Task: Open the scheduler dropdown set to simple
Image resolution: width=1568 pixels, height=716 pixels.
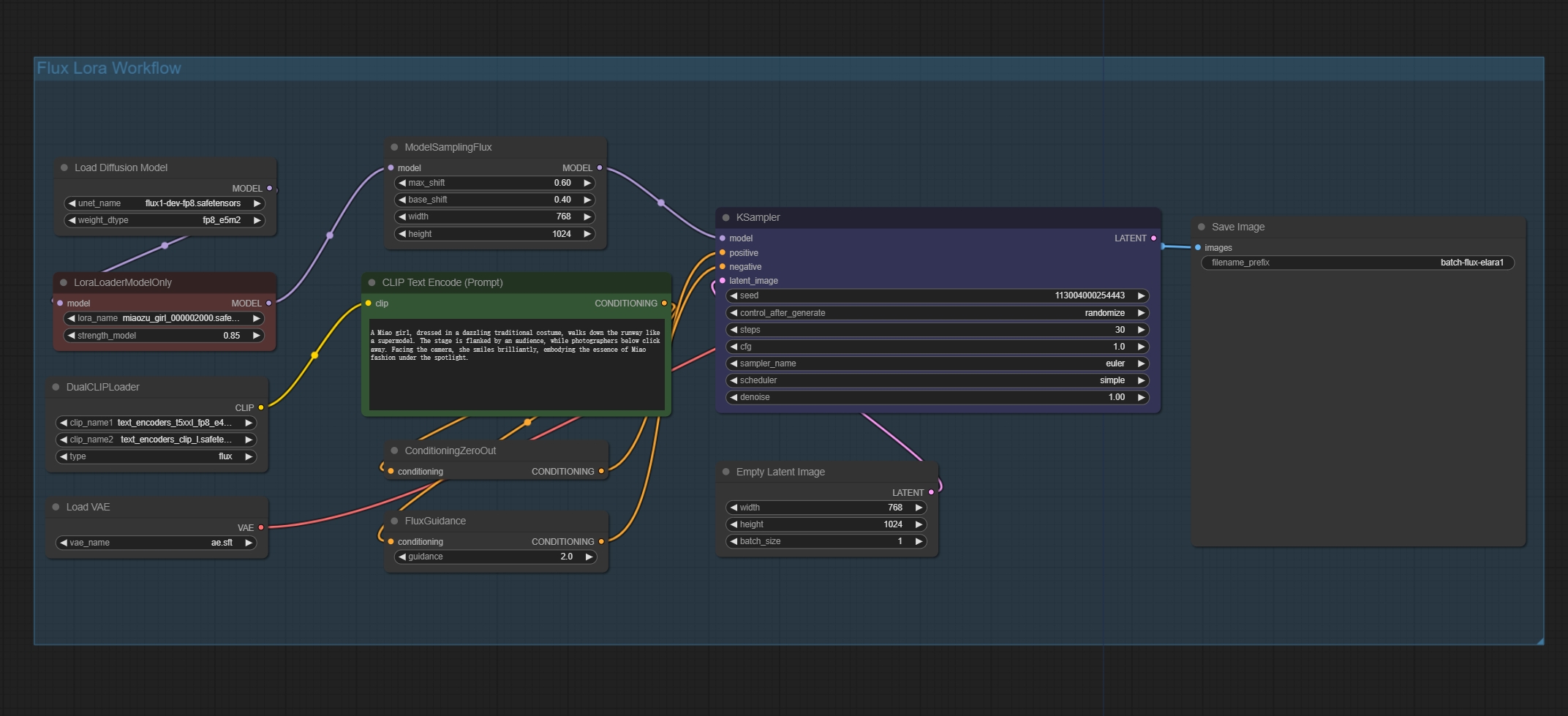Action: coord(937,380)
